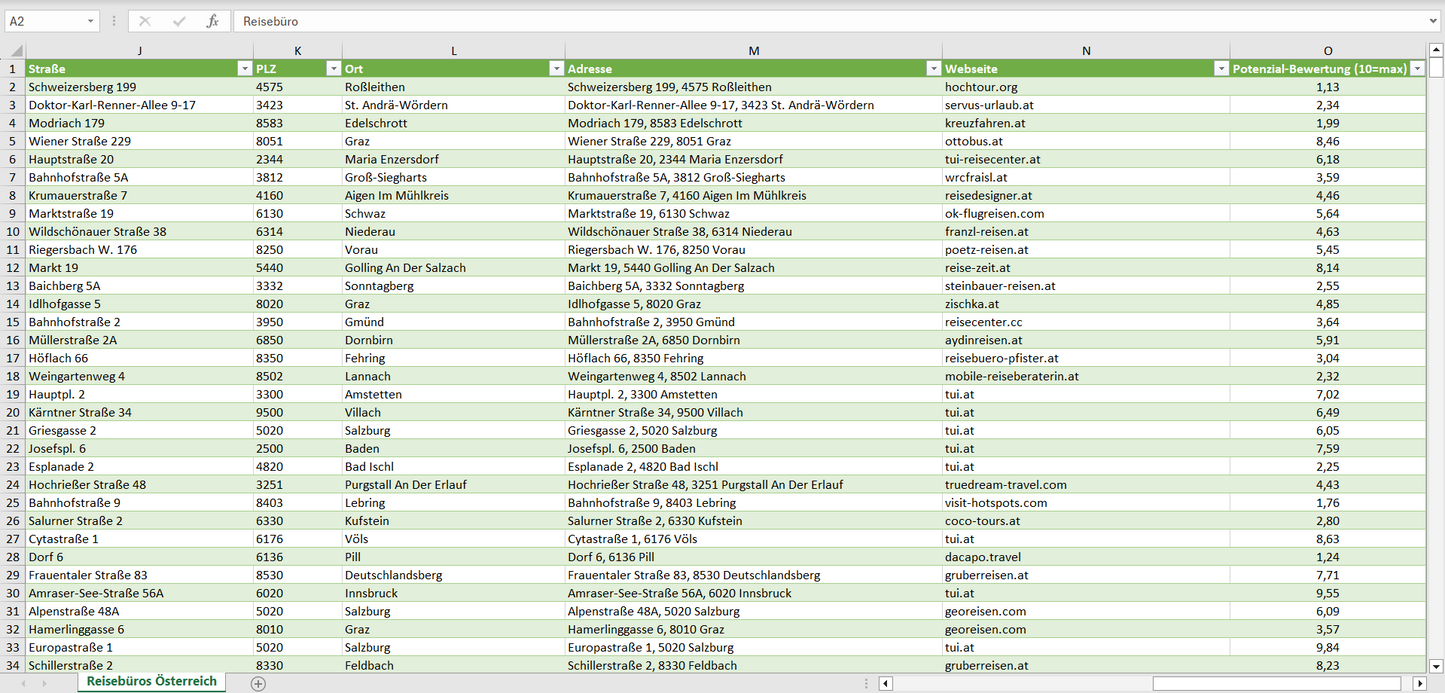Viewport: 1445px width, 693px height.
Task: Expand the Name Box dropdown arrow
Action: [x=90, y=21]
